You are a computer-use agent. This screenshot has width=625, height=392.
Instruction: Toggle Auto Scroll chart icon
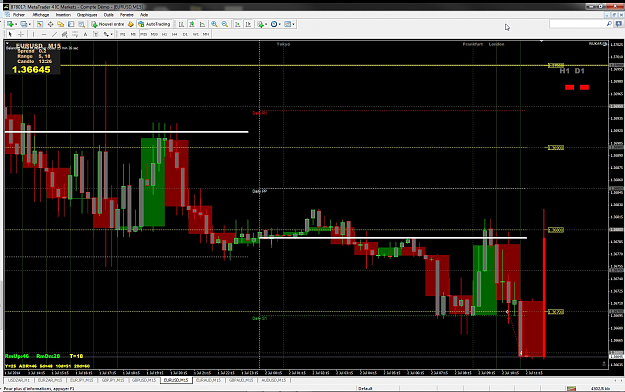pos(238,24)
